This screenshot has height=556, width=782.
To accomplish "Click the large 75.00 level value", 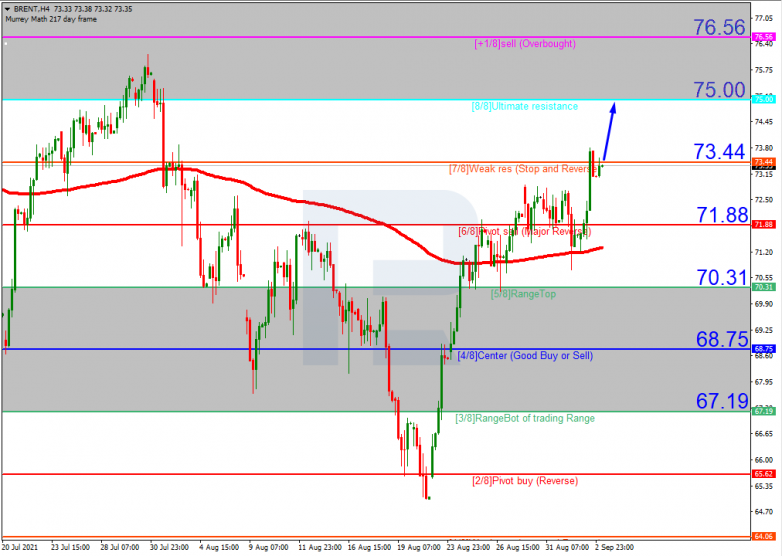I will pyautogui.click(x=719, y=90).
